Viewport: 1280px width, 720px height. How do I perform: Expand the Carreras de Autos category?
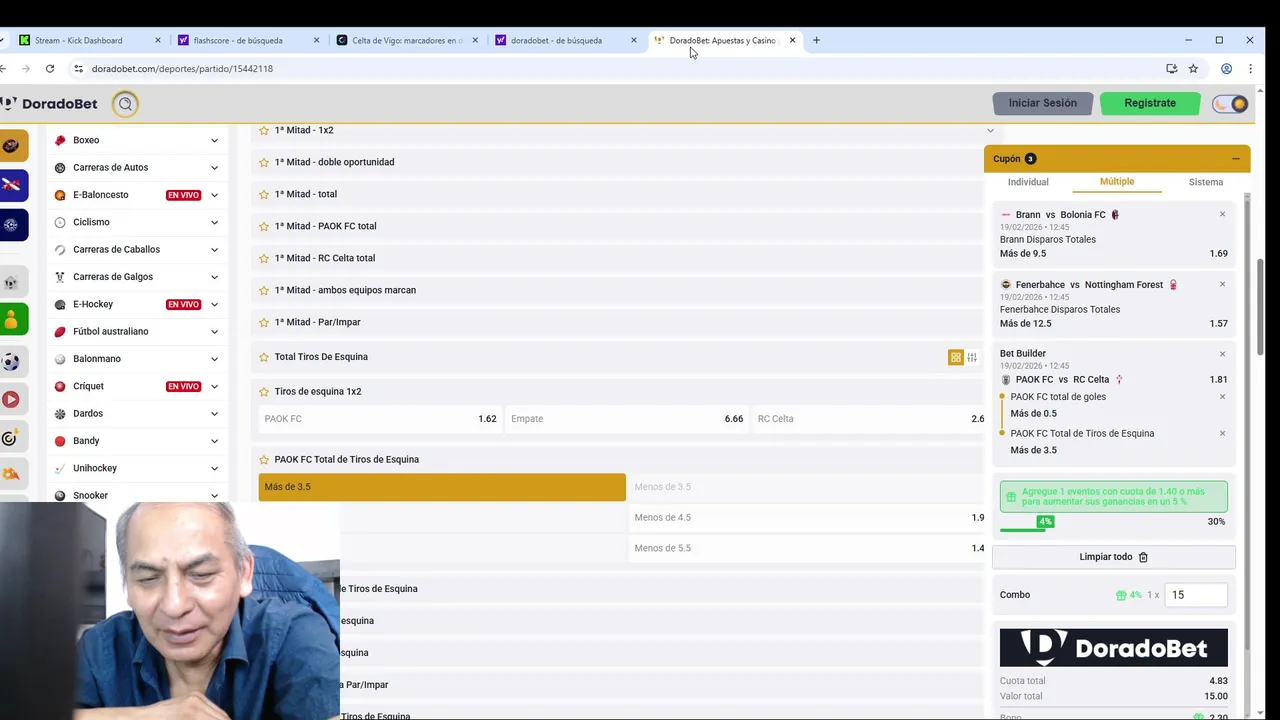click(214, 168)
